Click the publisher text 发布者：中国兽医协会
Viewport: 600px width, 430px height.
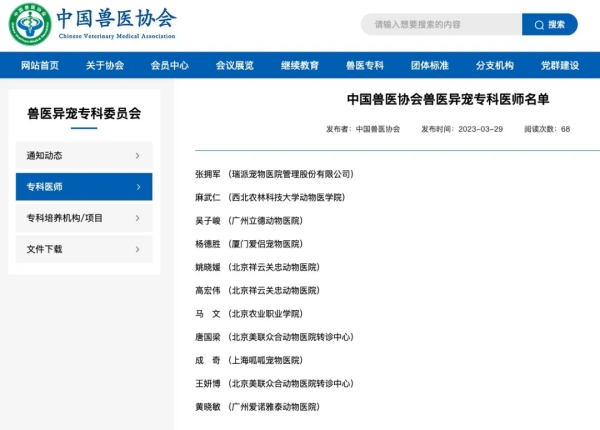point(363,129)
